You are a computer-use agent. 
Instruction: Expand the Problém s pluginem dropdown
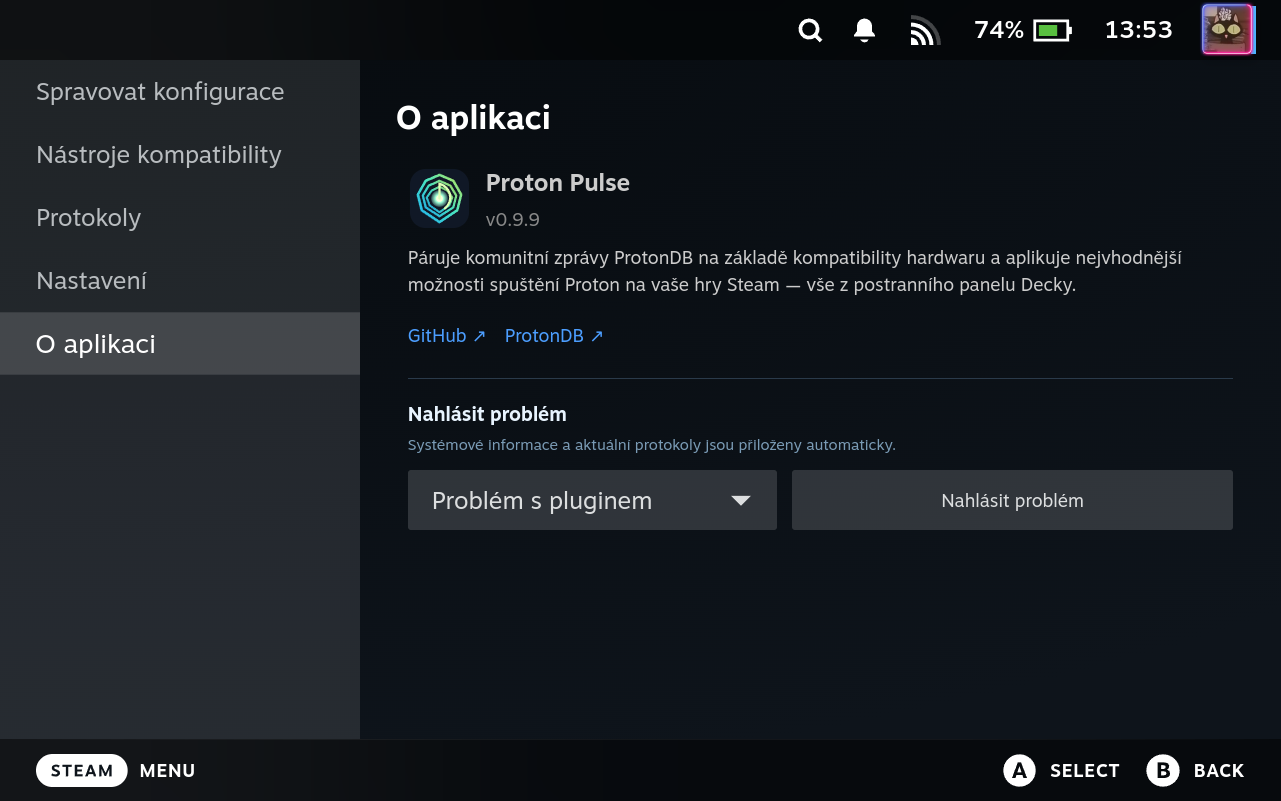[x=592, y=500]
